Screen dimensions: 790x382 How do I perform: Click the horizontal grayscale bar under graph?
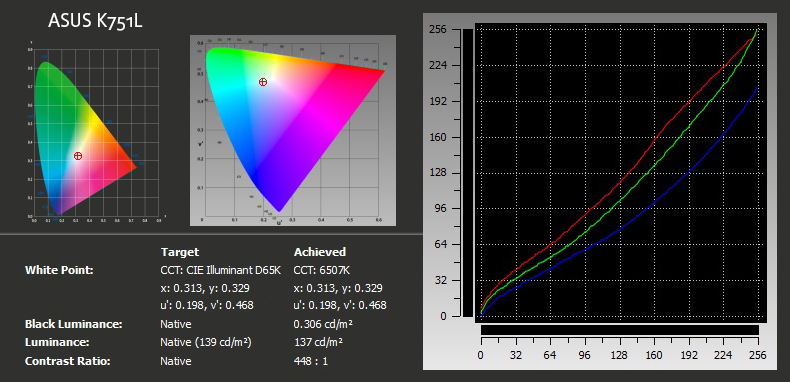click(620, 330)
